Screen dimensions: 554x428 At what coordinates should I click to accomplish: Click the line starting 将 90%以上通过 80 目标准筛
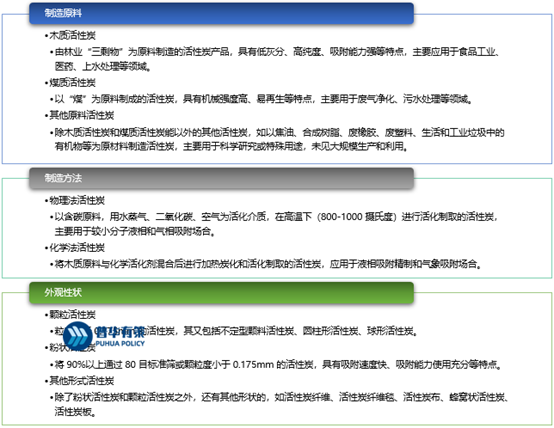[x=278, y=364]
